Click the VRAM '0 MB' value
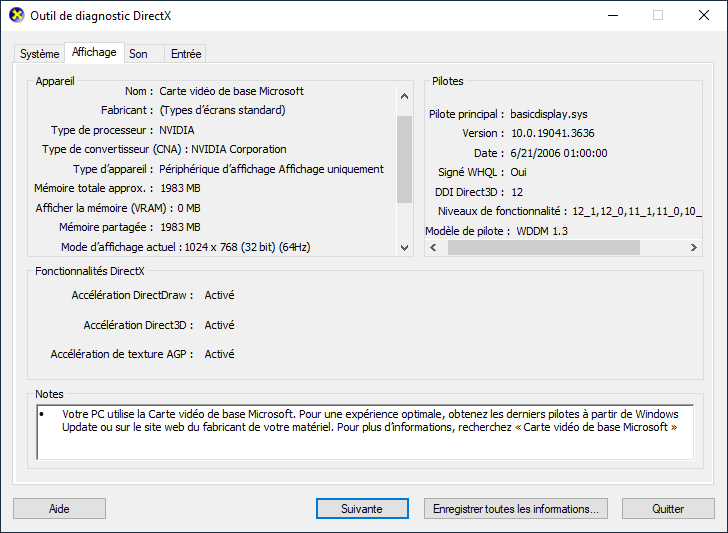This screenshot has height=533, width=728. (189, 208)
